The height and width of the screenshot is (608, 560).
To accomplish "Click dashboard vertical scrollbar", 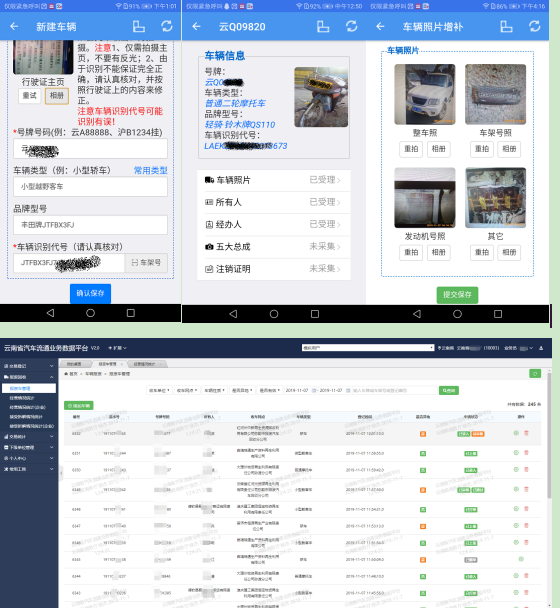I will coord(549,434).
